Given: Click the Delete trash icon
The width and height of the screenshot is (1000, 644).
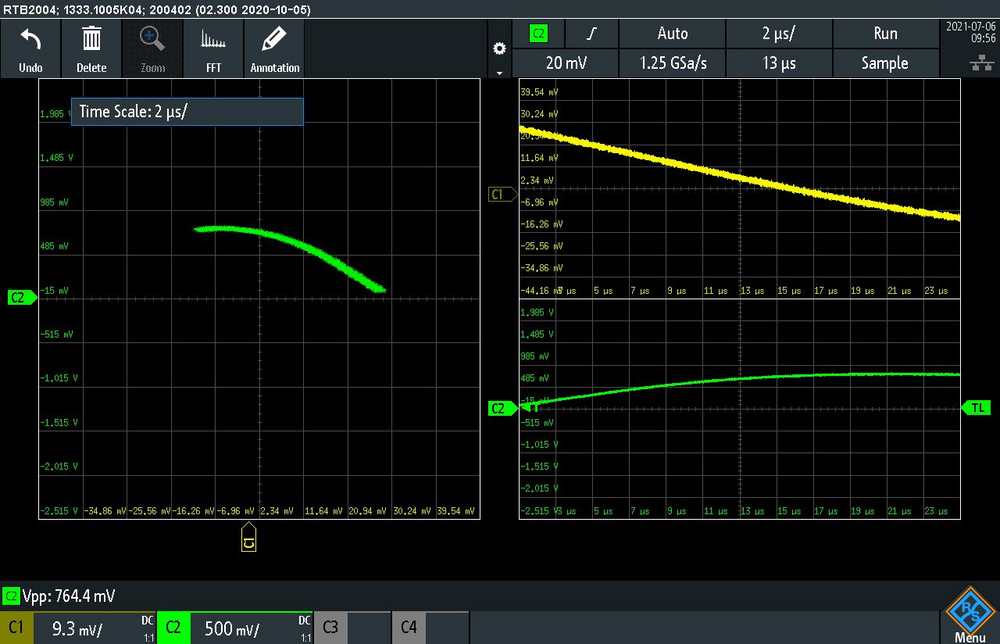Looking at the screenshot, I should (91, 49).
